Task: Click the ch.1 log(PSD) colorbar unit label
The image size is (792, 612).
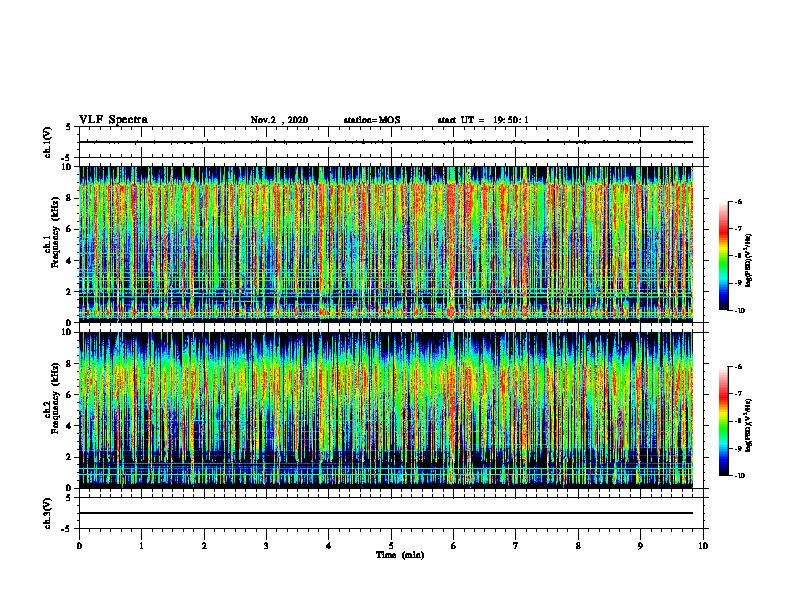Action: (x=749, y=261)
